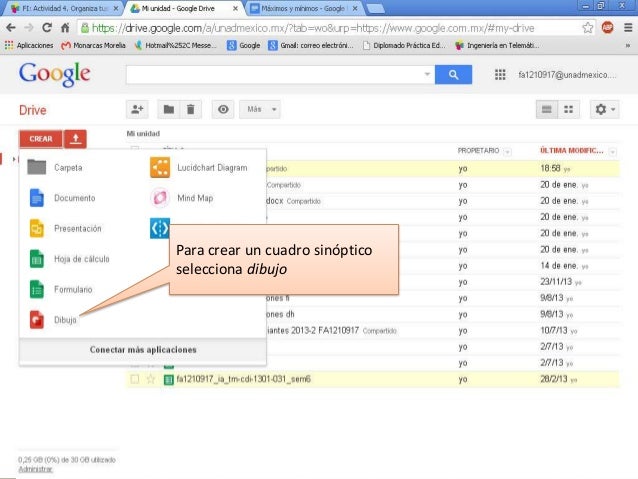
Task: Select the blue Documento icon
Action: [37, 198]
